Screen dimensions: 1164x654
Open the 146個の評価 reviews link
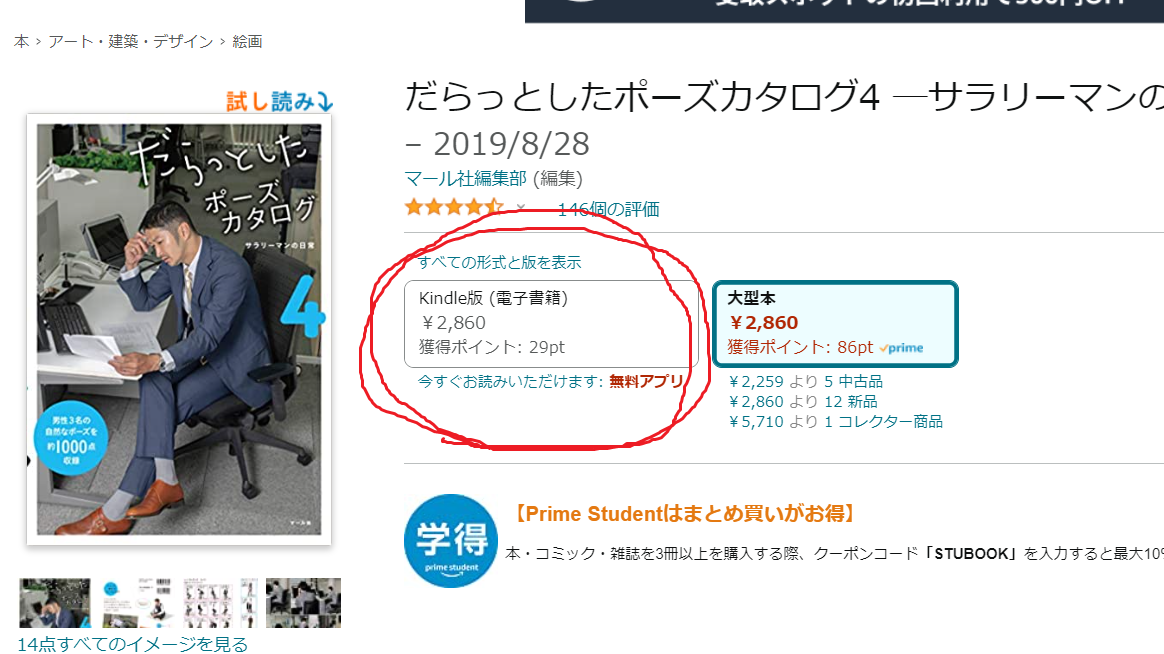tap(608, 209)
